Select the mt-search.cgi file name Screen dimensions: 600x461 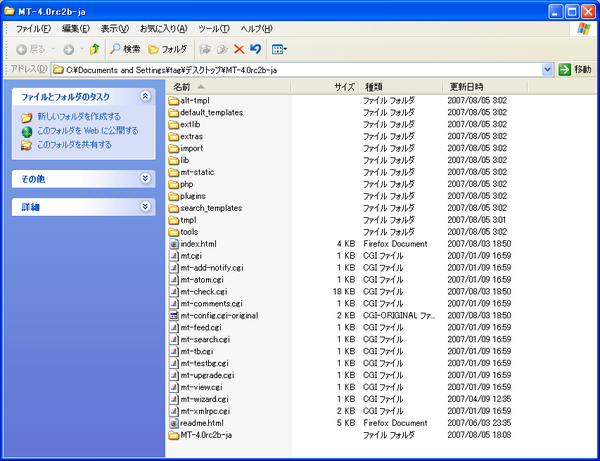coord(205,339)
